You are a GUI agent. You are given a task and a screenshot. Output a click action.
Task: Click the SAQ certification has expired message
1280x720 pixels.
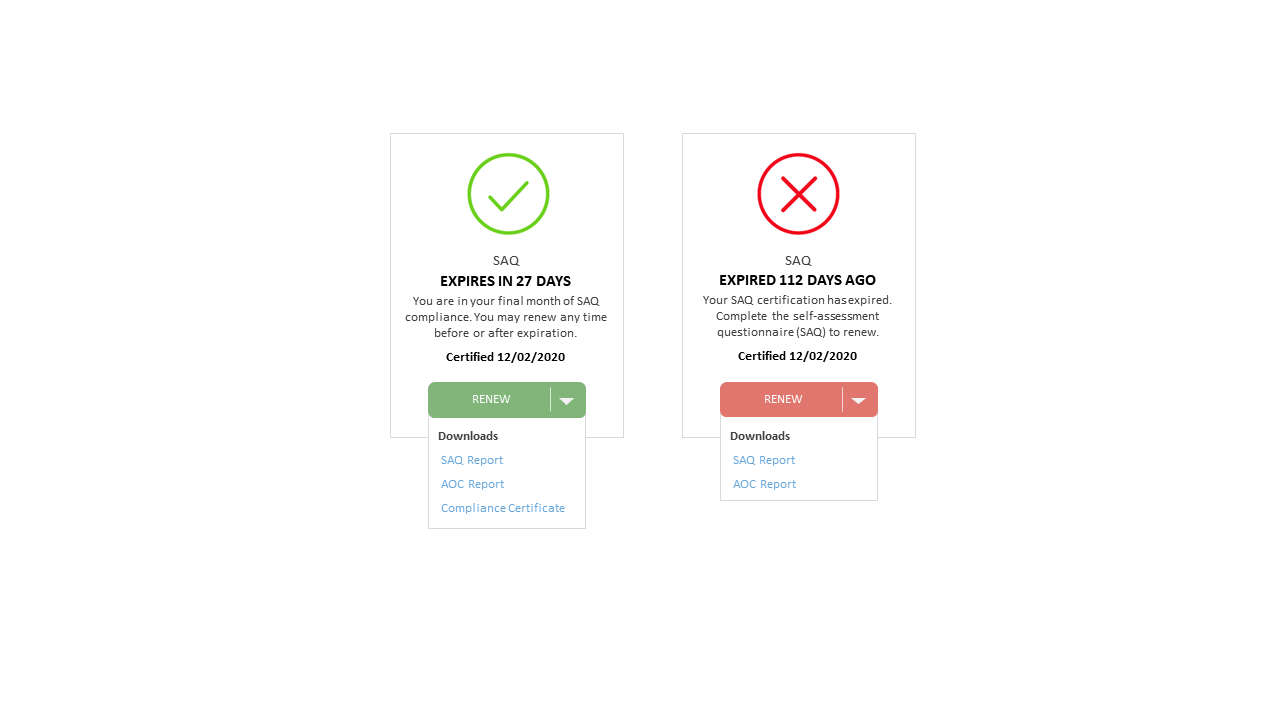pyautogui.click(x=798, y=316)
